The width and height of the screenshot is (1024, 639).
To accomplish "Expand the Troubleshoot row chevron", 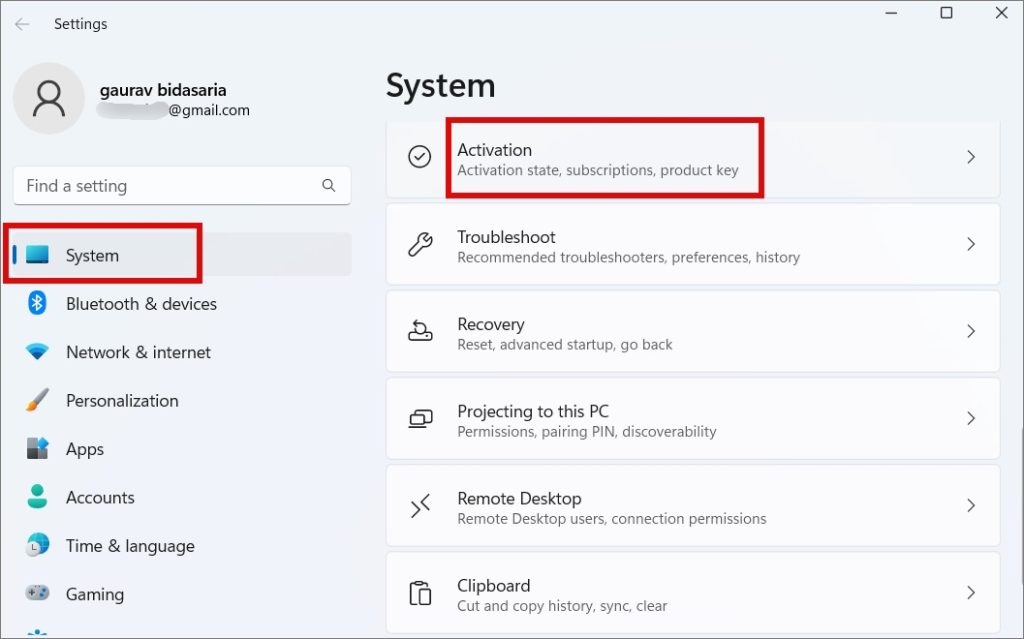I will [971, 244].
